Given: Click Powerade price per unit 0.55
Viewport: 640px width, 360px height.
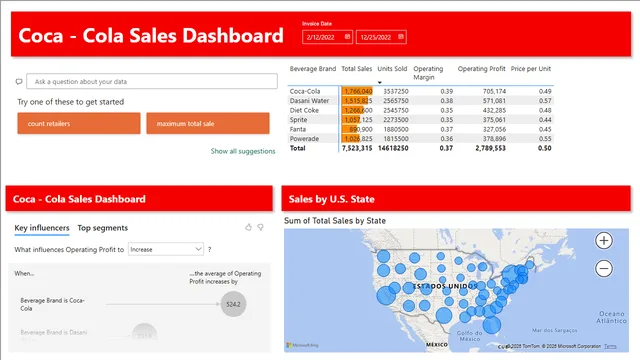Looking at the screenshot, I should click(544, 138).
